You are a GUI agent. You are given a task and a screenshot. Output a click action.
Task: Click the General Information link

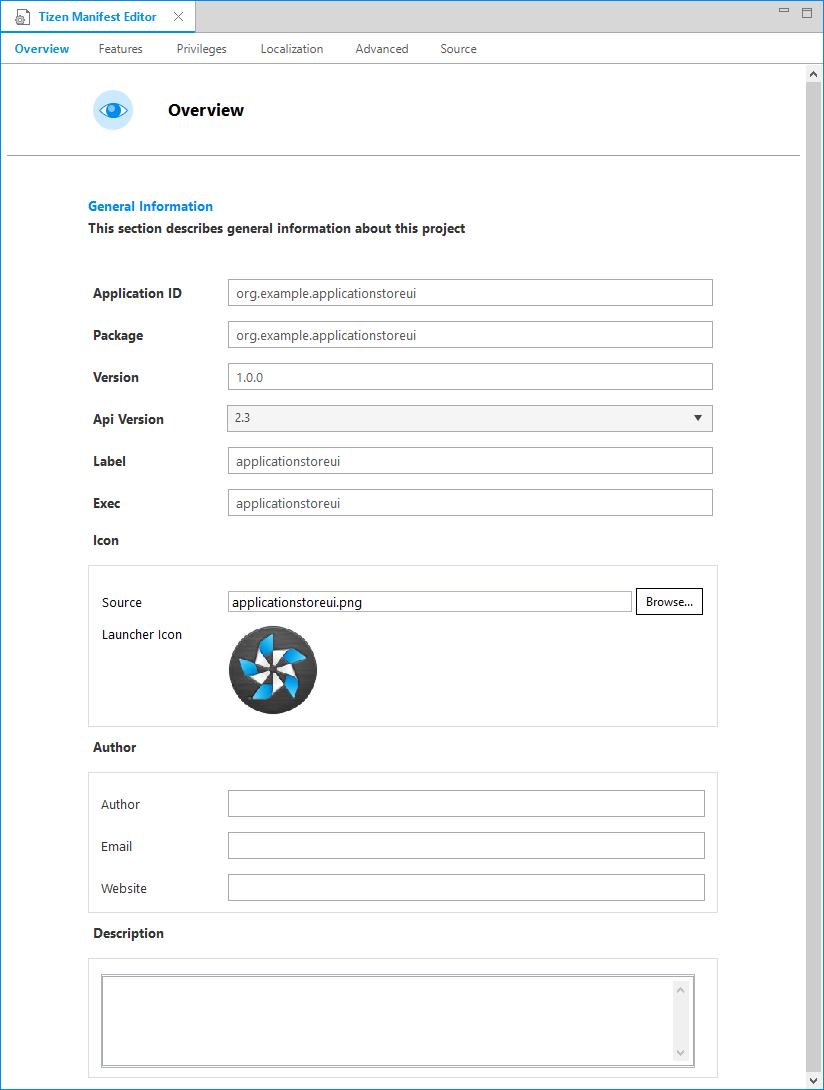[x=150, y=206]
